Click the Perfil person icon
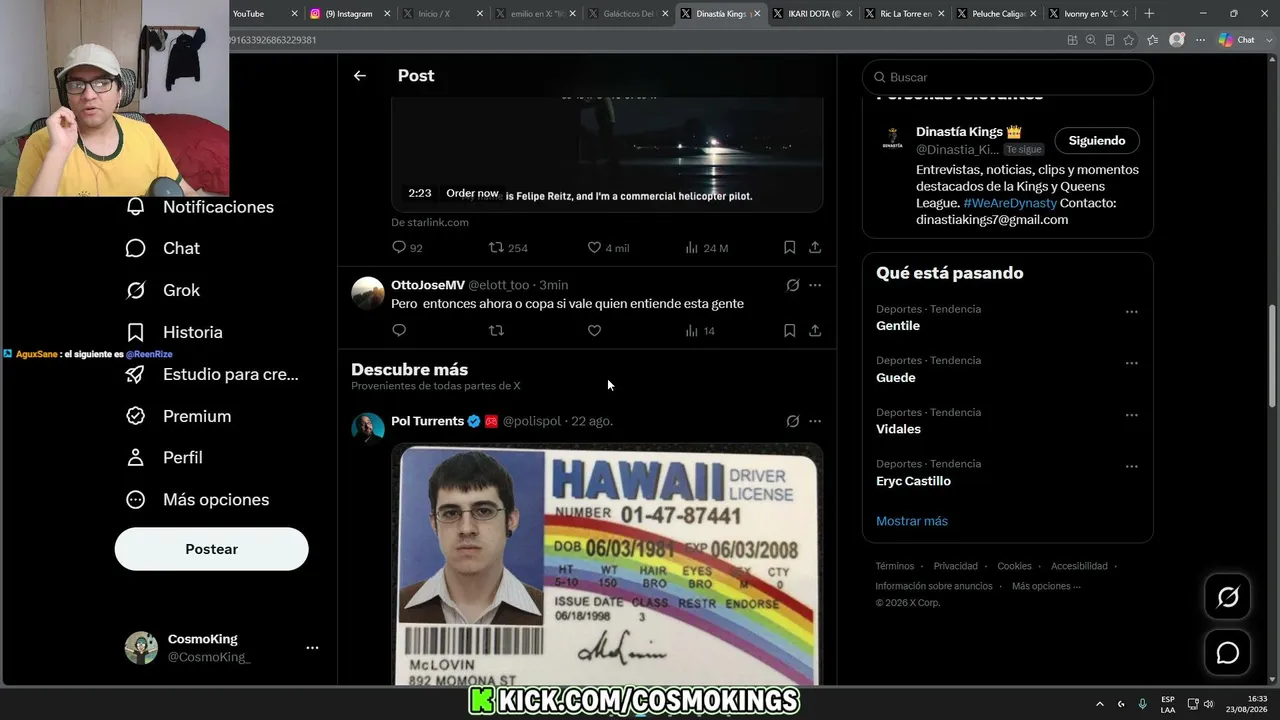 [136, 457]
